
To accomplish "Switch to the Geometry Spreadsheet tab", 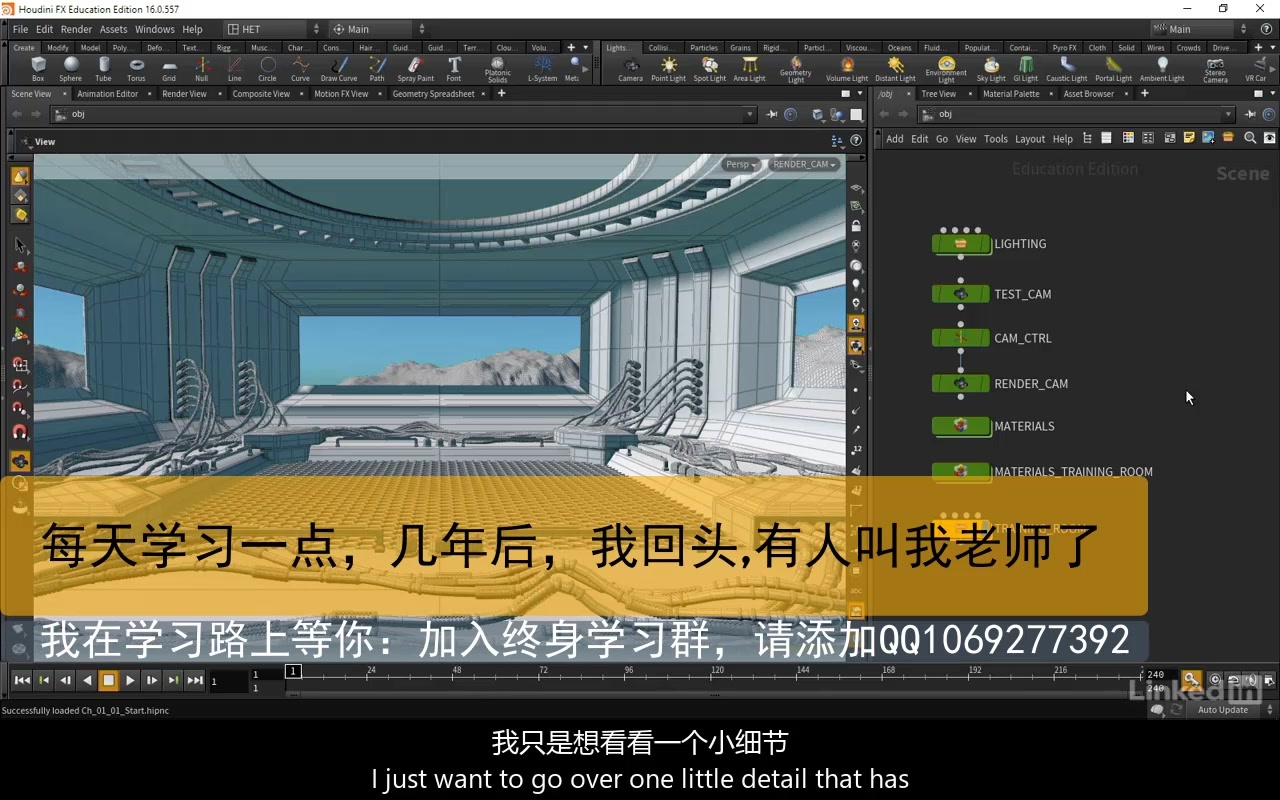I will coord(433,94).
